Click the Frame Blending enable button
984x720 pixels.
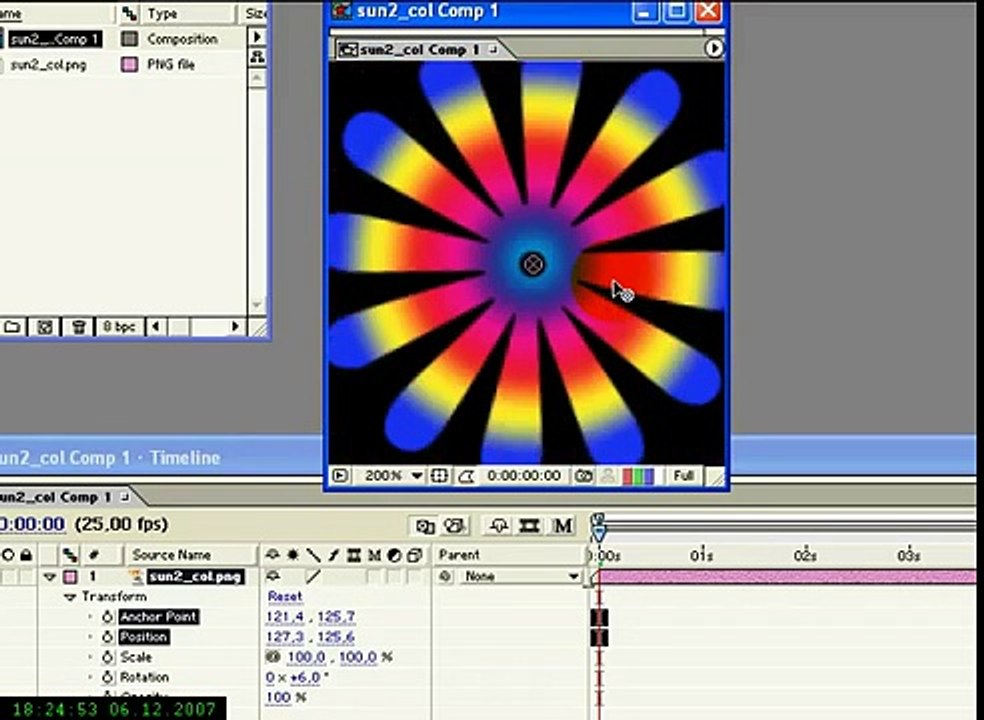click(530, 525)
